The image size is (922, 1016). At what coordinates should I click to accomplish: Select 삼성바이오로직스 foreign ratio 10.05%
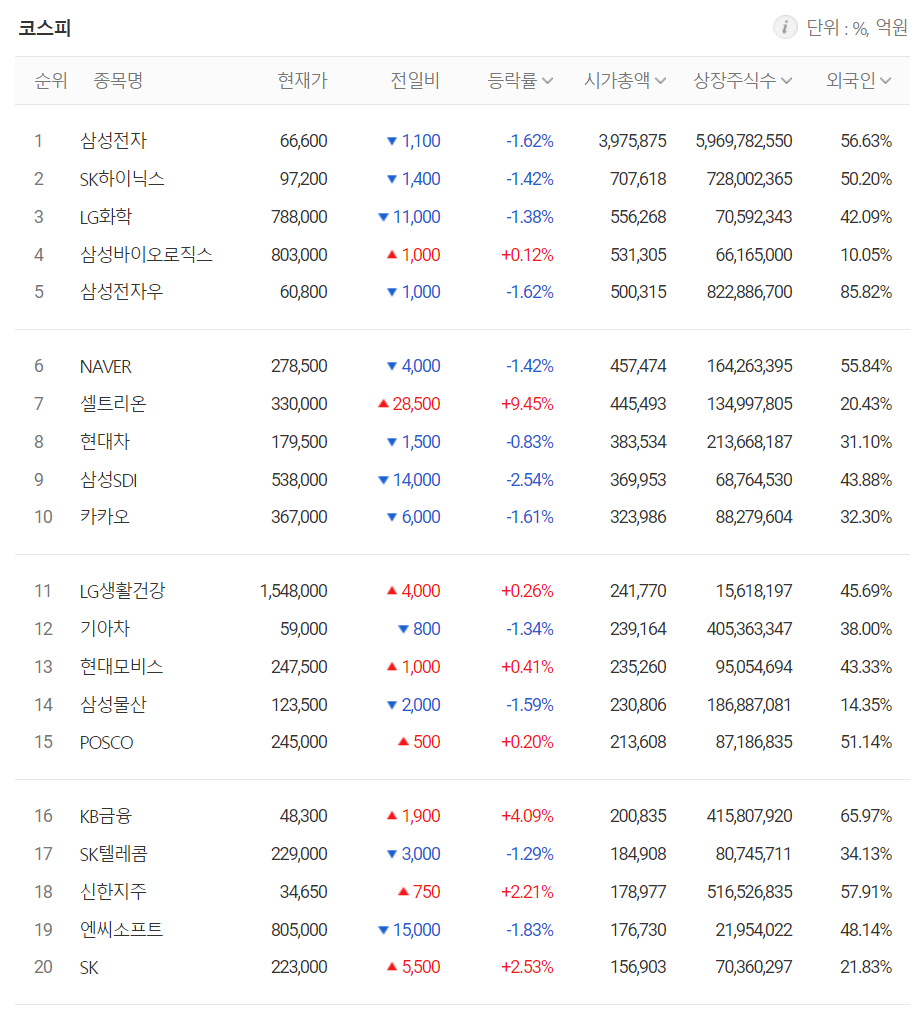click(866, 255)
